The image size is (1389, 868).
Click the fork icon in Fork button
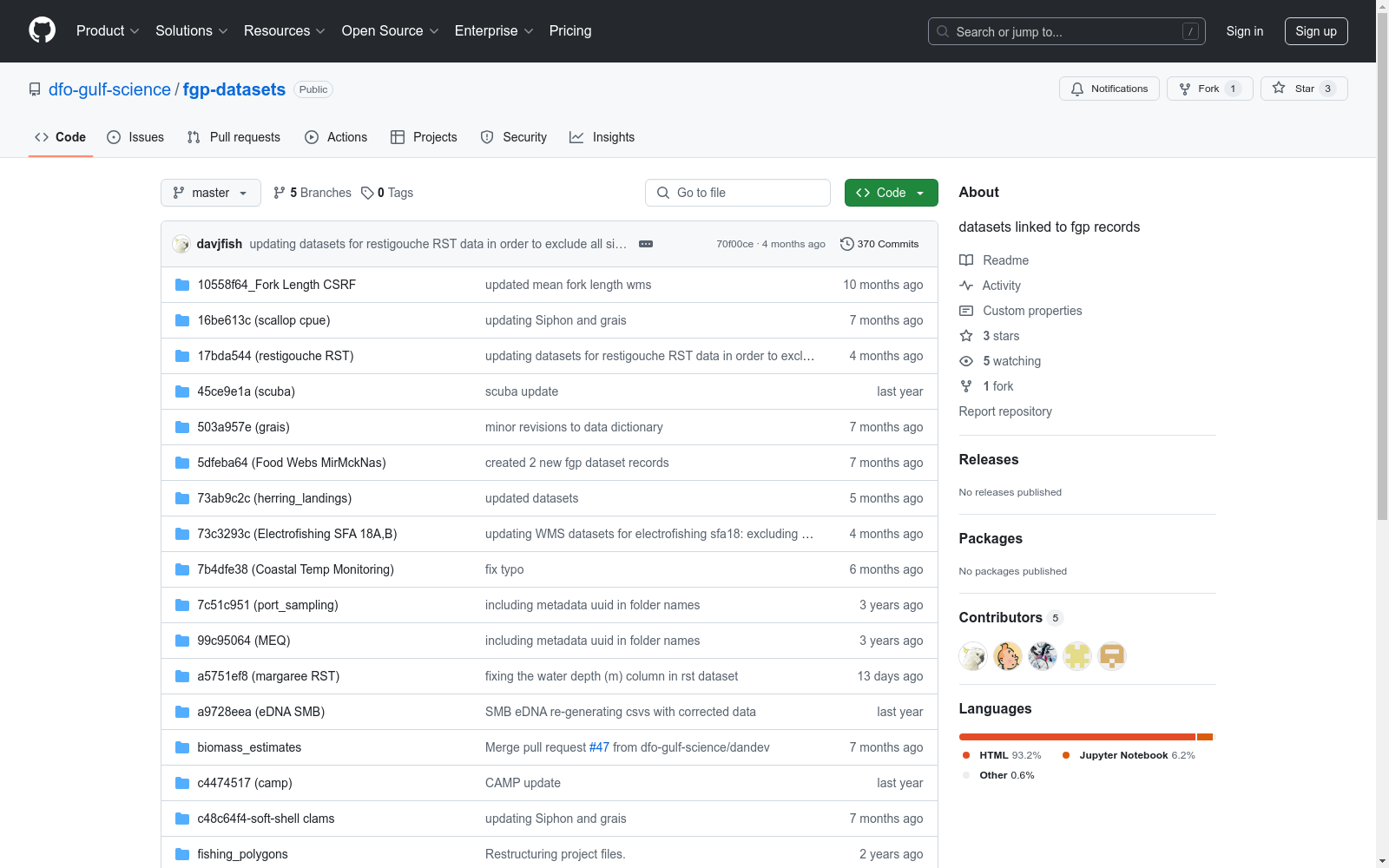tap(1185, 89)
